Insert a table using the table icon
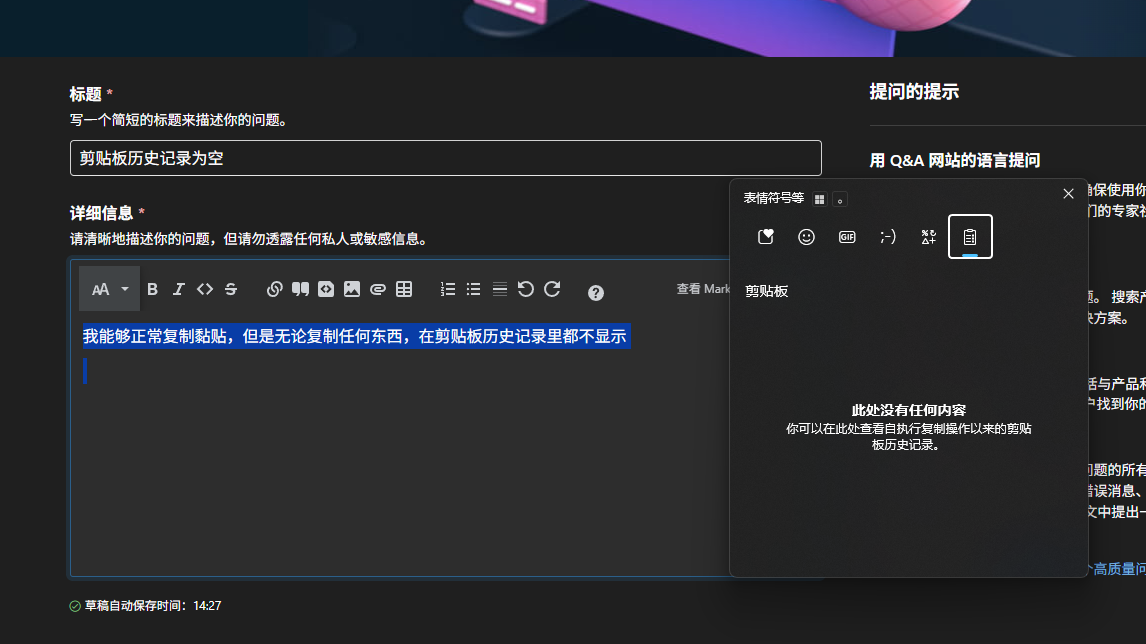The width and height of the screenshot is (1146, 644). (404, 289)
